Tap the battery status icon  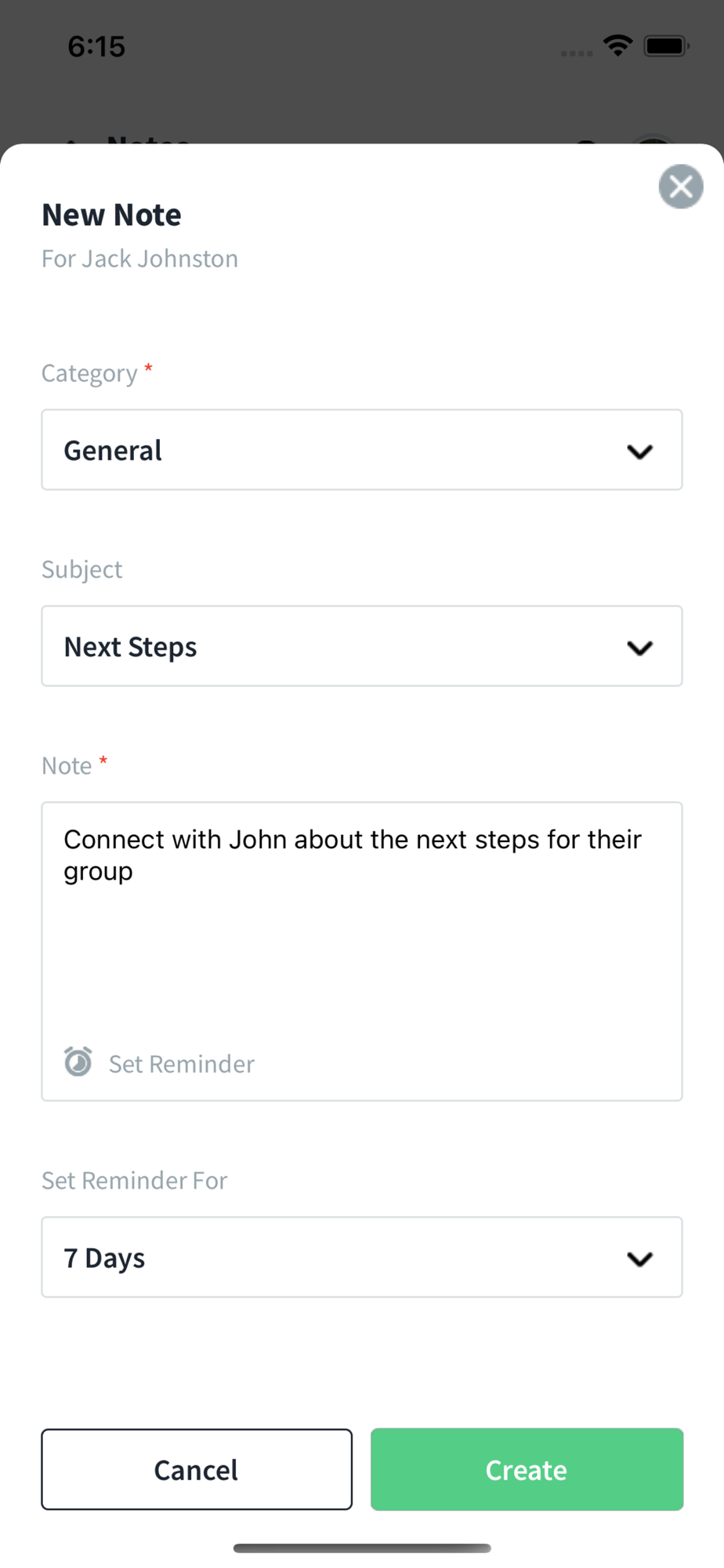(x=665, y=46)
